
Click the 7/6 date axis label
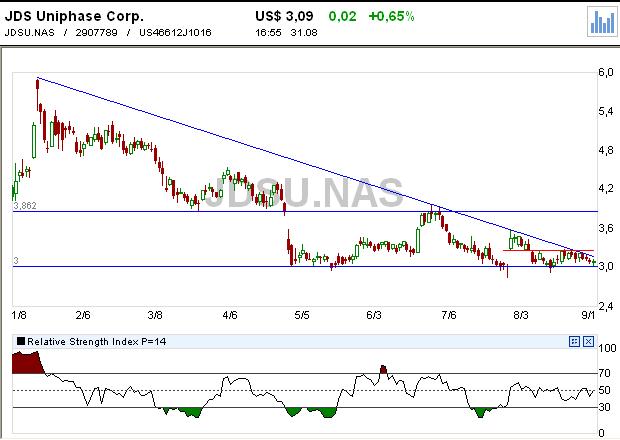pos(449,315)
